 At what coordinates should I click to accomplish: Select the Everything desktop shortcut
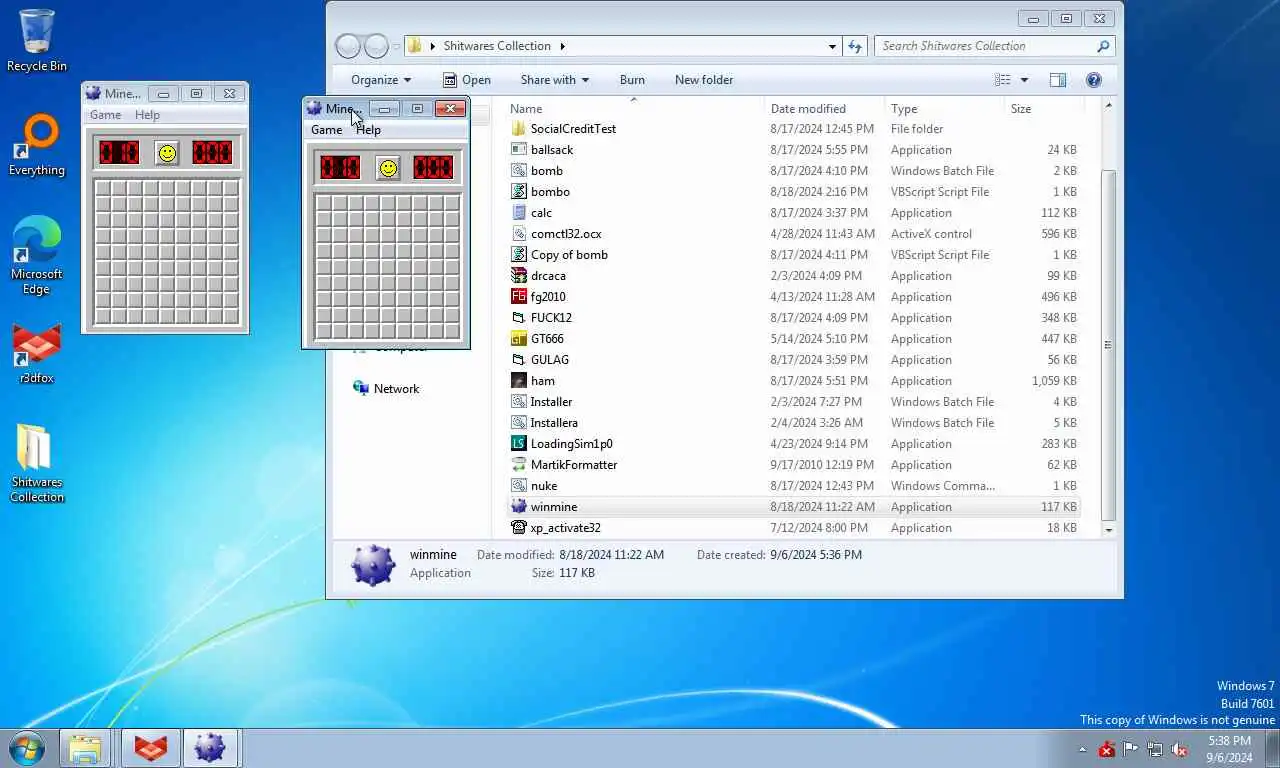37,145
